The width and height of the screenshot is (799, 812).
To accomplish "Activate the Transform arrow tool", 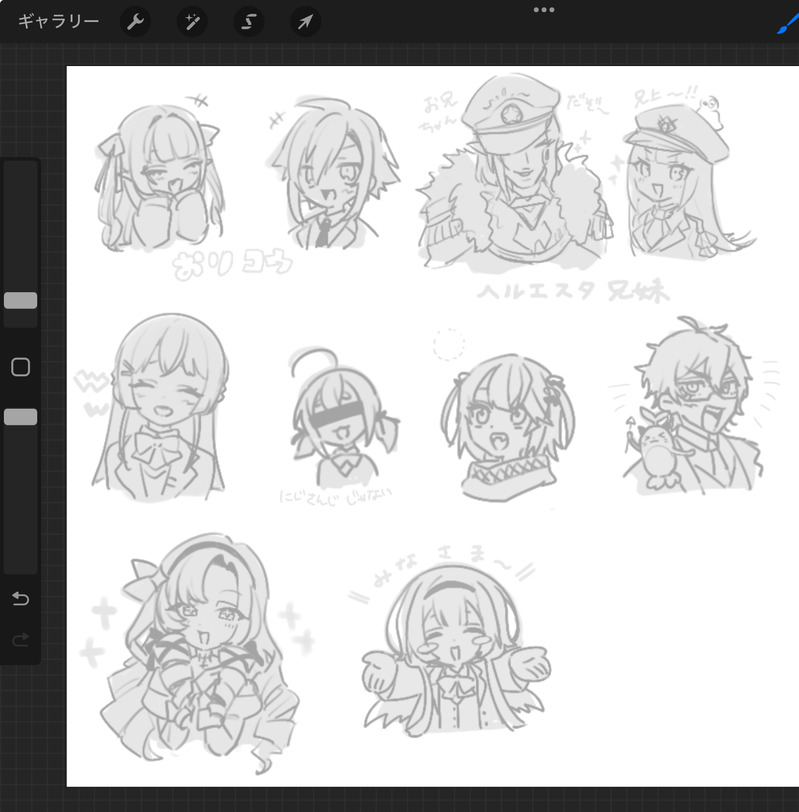I will click(306, 22).
